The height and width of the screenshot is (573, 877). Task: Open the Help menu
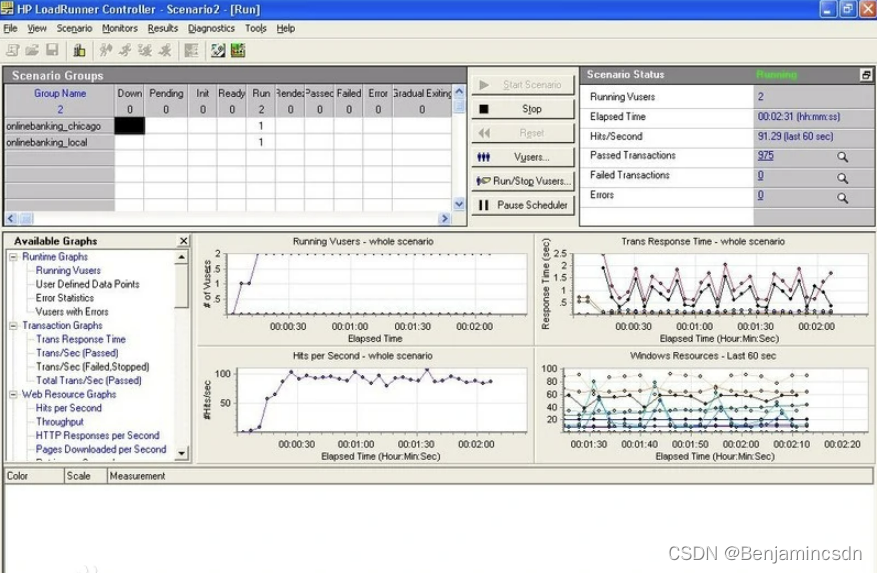[x=286, y=28]
